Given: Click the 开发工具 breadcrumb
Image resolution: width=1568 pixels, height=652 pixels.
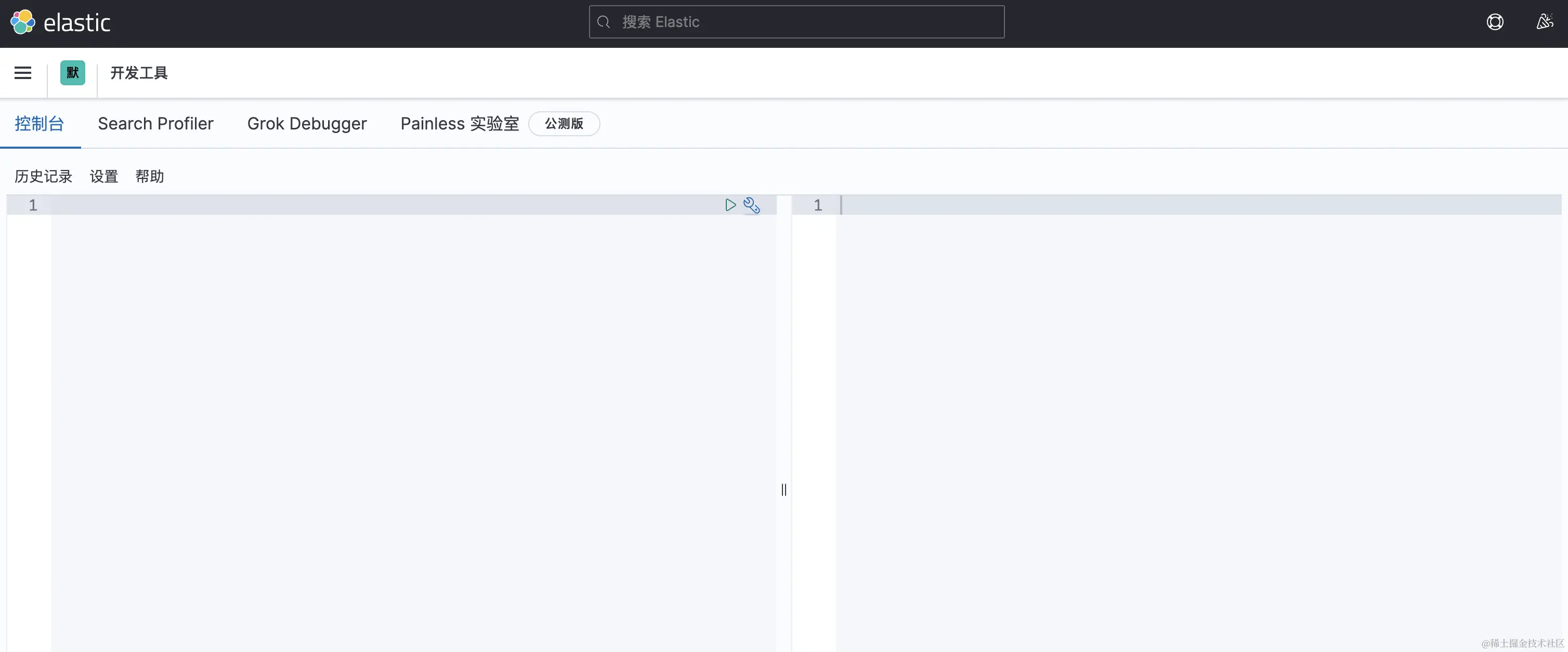Looking at the screenshot, I should 139,73.
